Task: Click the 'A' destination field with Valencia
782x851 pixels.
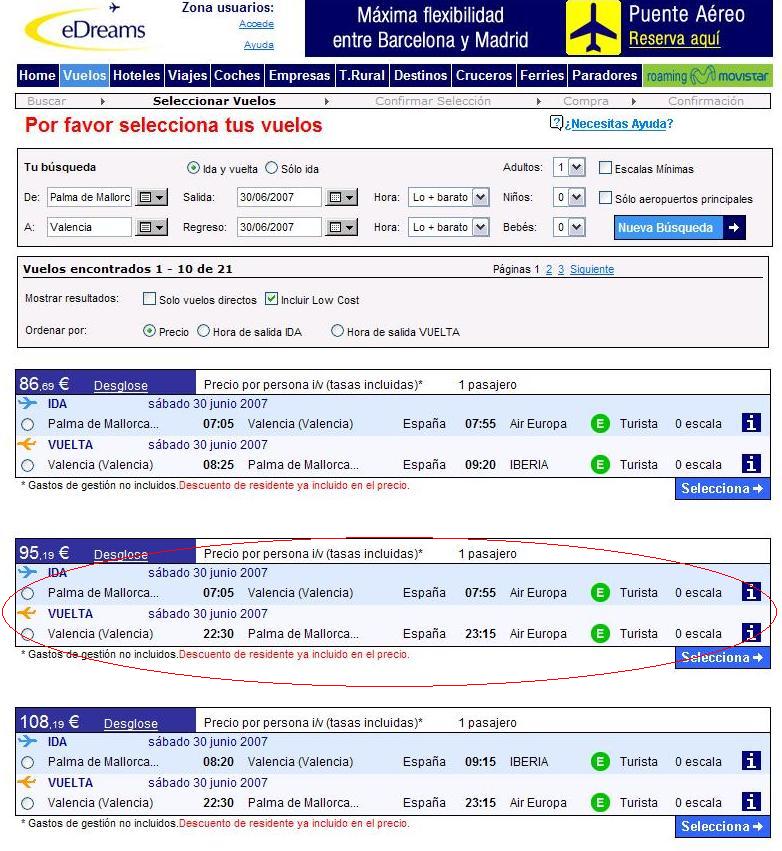Action: click(90, 227)
